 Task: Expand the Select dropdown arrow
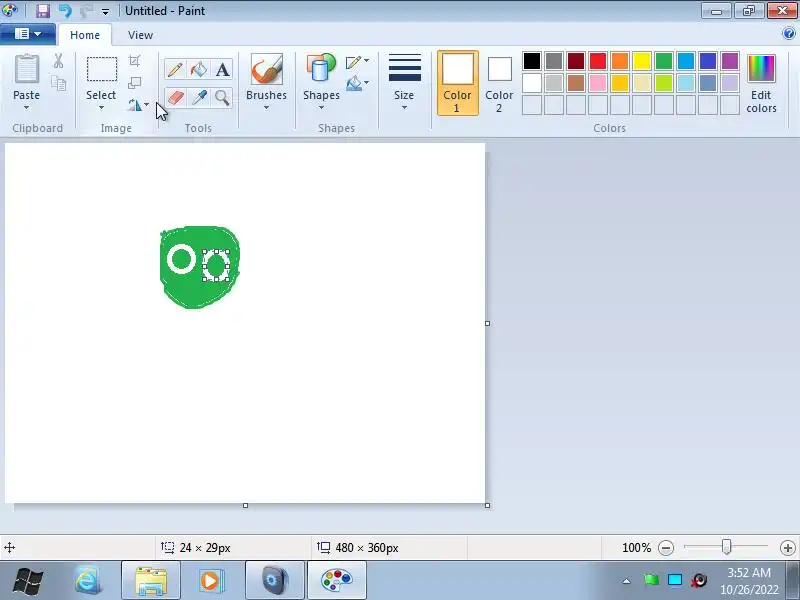[101, 108]
